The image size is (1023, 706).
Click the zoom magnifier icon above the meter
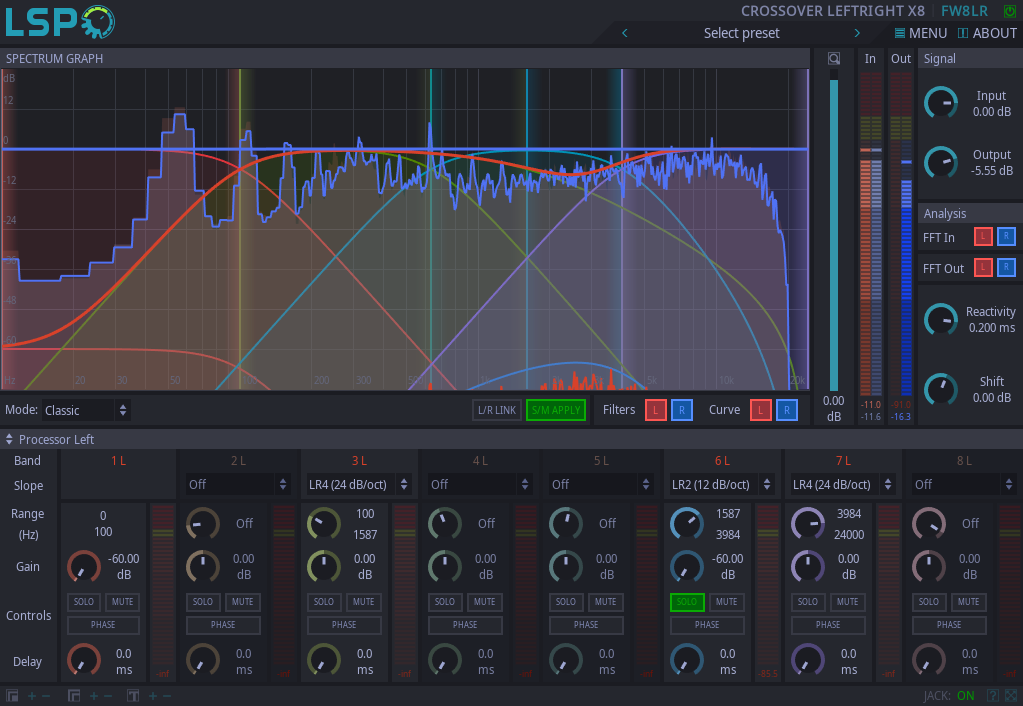coord(834,59)
